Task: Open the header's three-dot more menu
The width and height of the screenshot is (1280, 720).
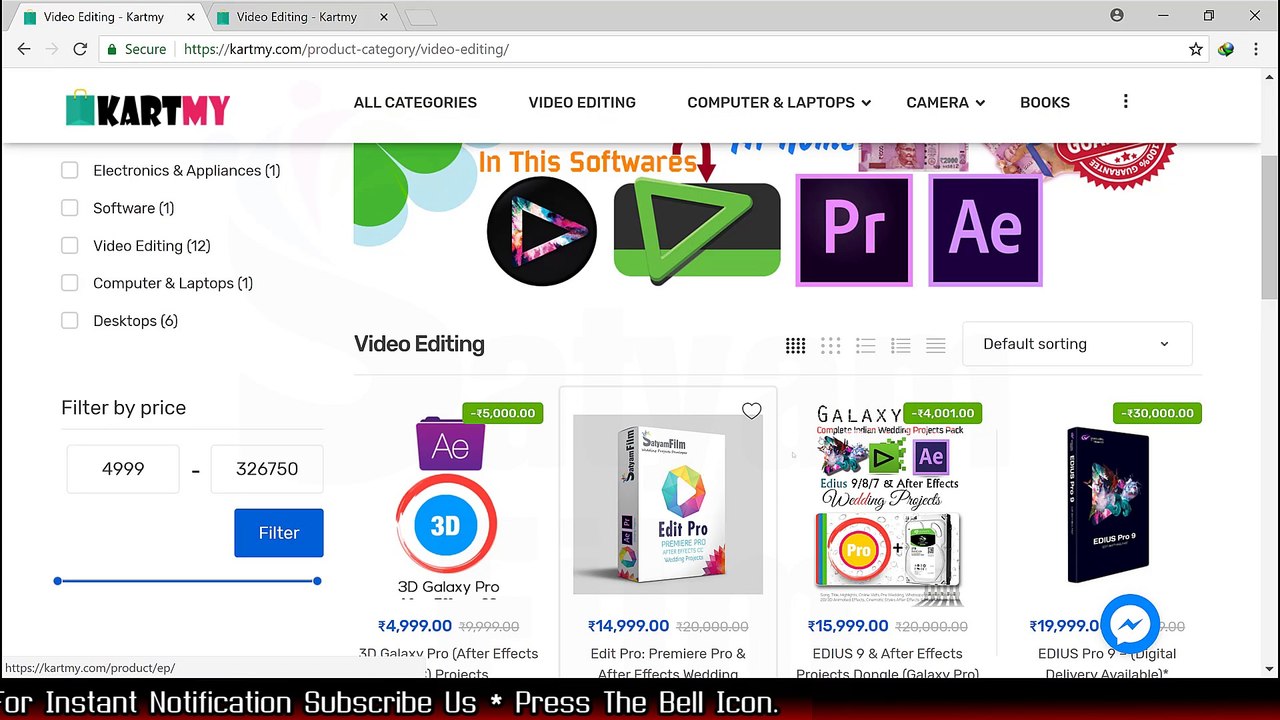Action: point(1125,101)
